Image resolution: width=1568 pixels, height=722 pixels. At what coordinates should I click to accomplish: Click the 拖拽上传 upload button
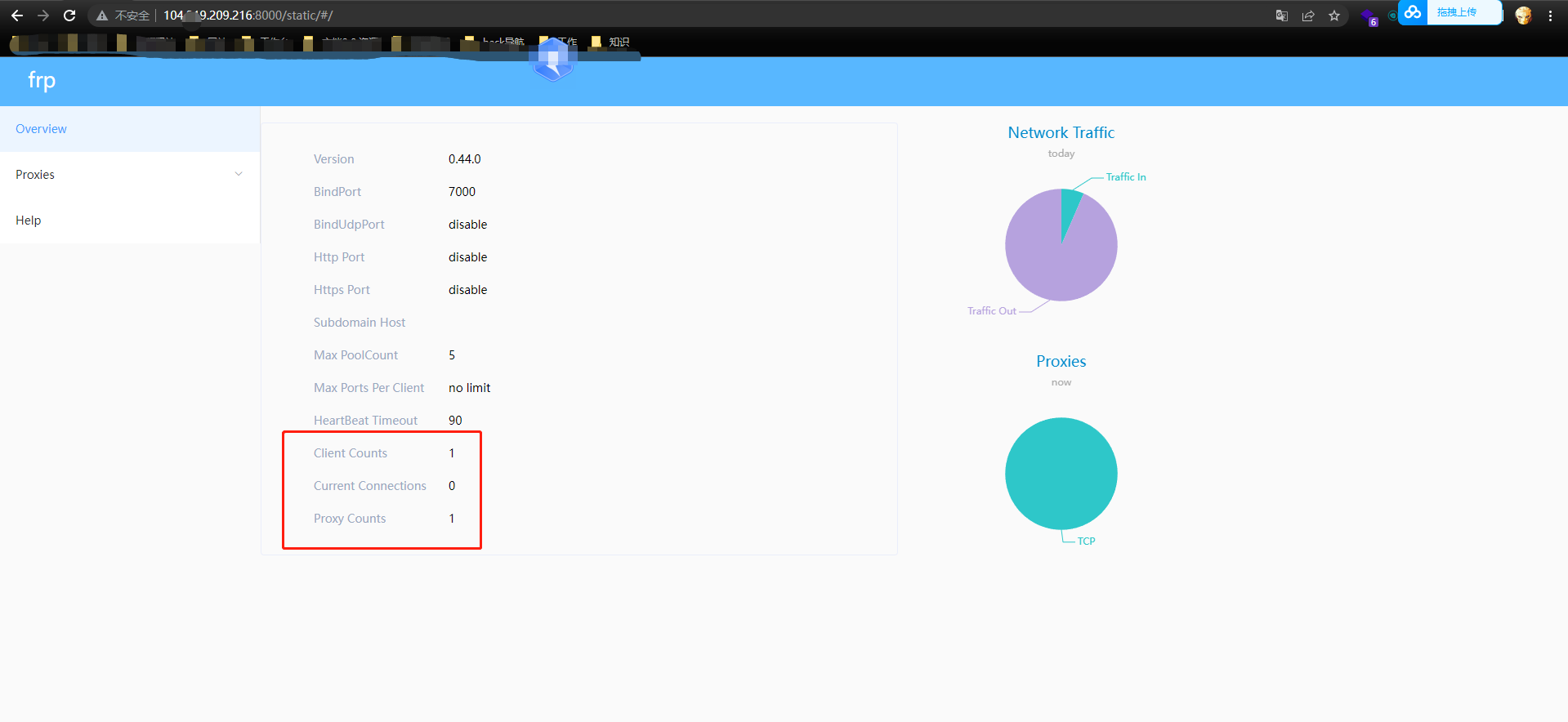[1457, 12]
